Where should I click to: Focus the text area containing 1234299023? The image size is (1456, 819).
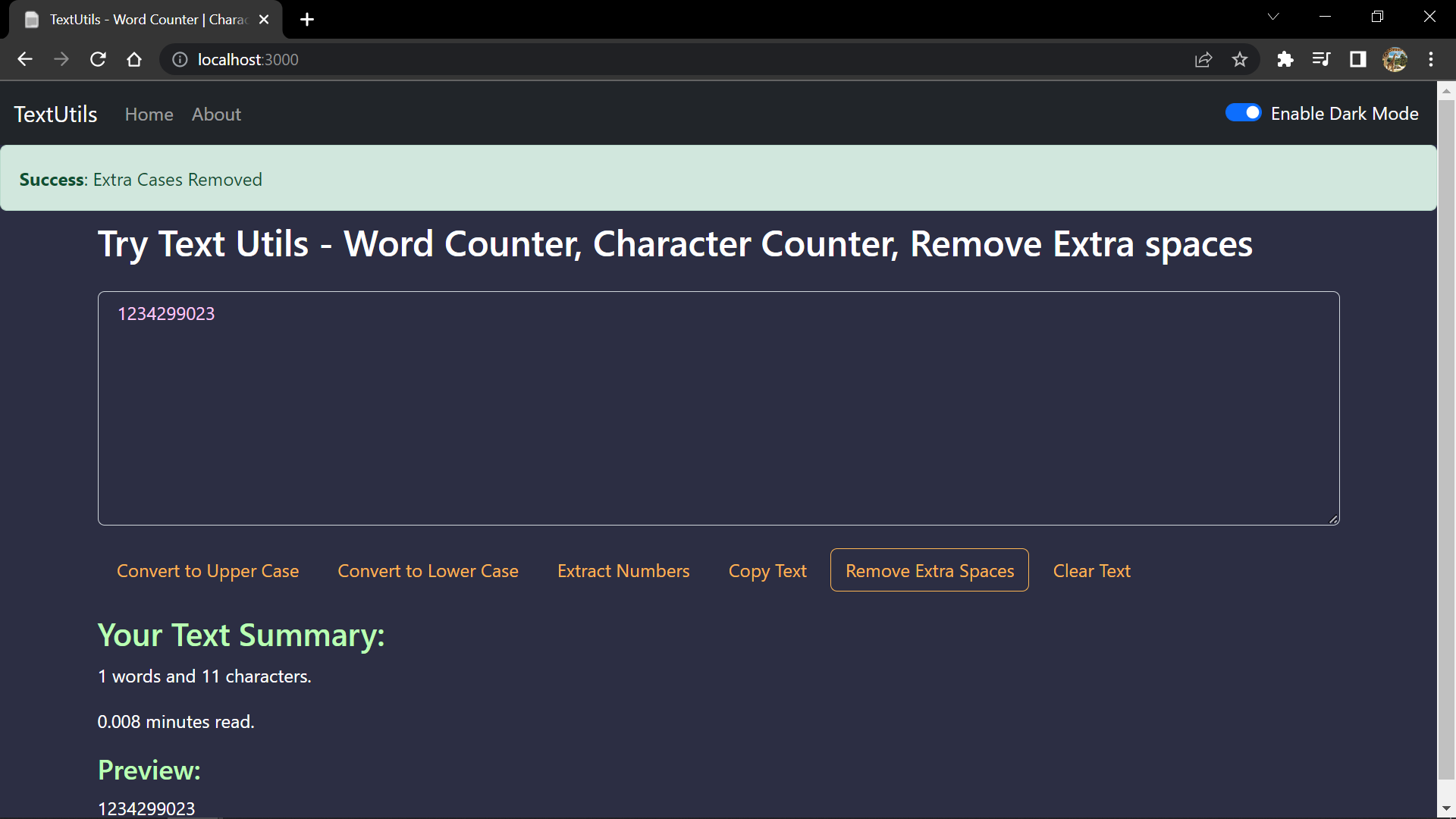click(x=718, y=408)
